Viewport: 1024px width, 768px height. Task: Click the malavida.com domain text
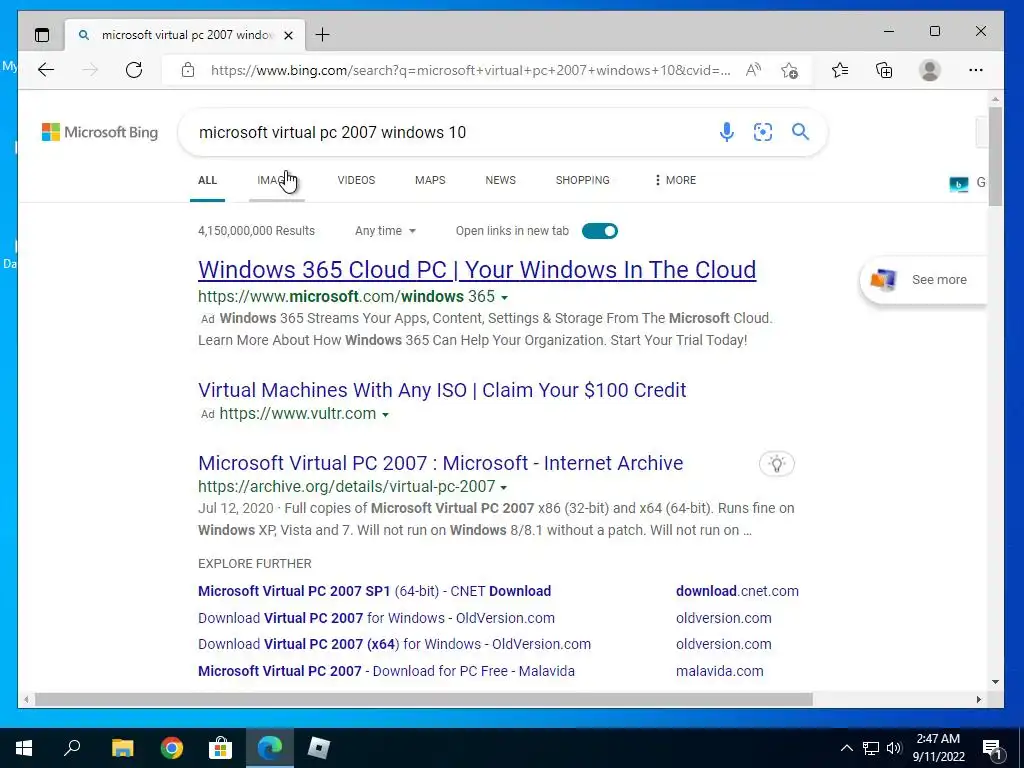[720, 671]
